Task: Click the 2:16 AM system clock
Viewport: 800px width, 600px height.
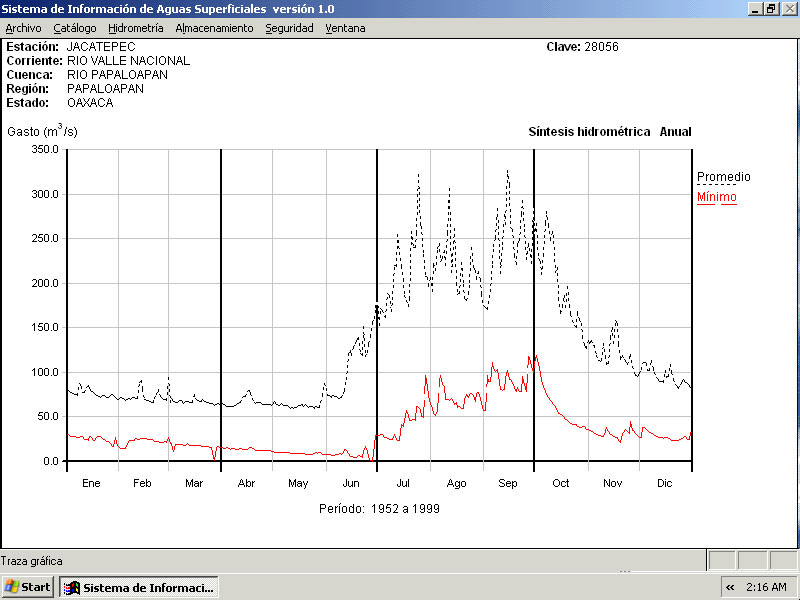Action: [766, 587]
